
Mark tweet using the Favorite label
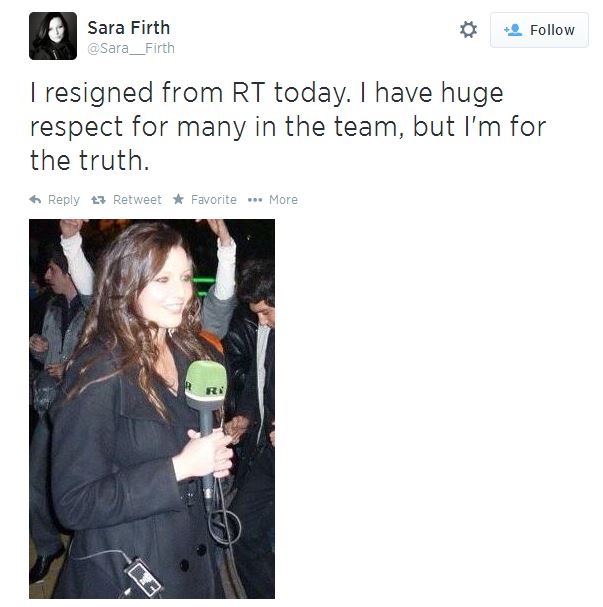214,200
